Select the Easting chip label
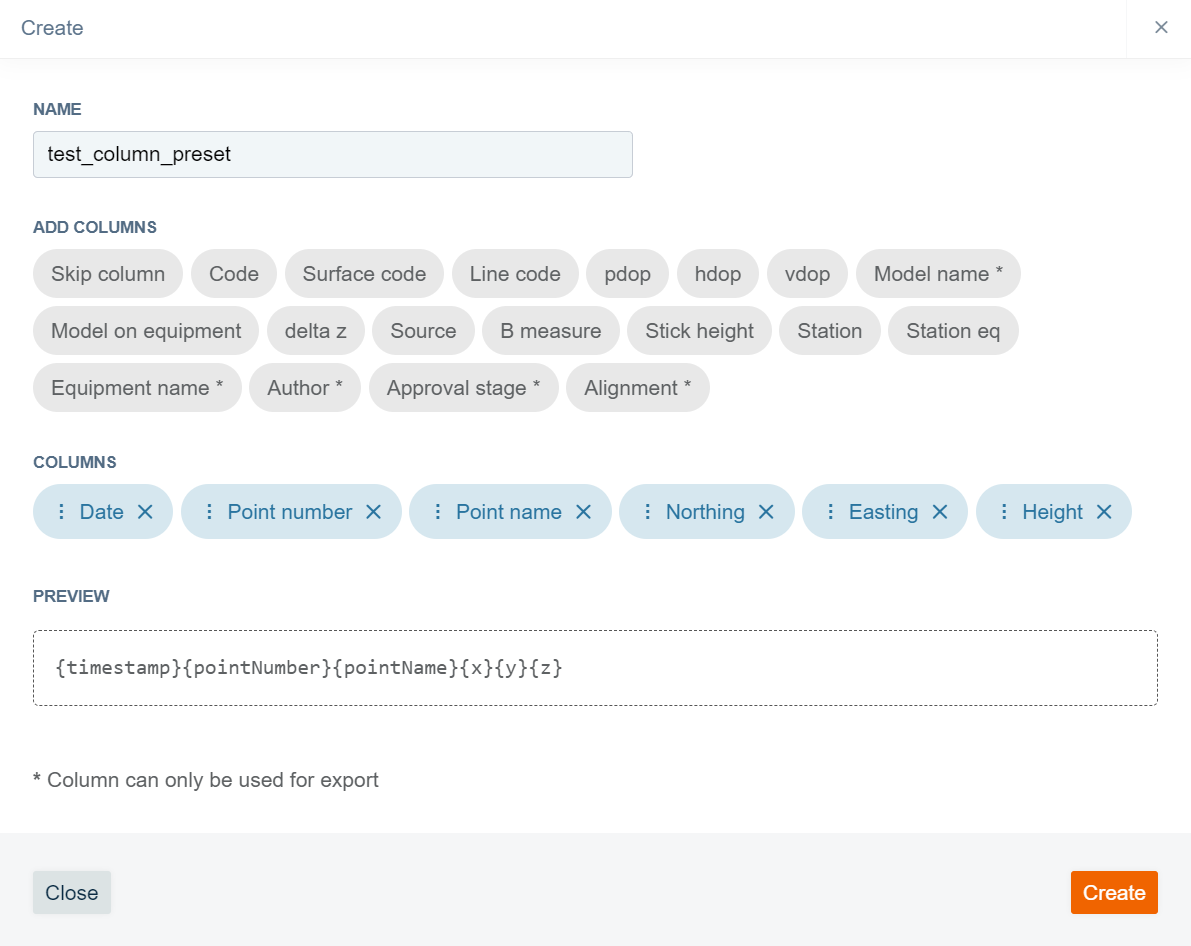The image size is (1191, 946). 883,512
